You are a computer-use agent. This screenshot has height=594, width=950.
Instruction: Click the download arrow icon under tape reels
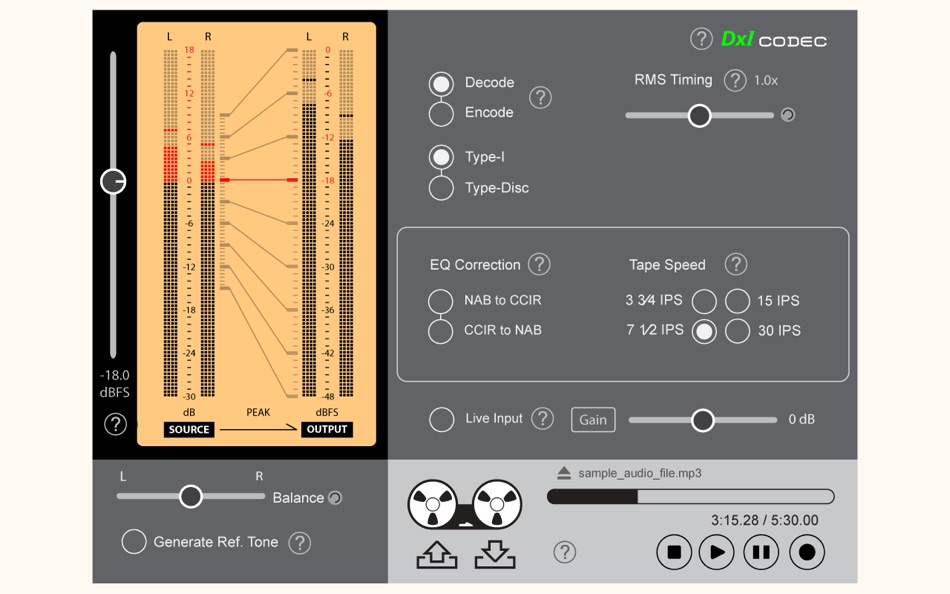click(x=495, y=555)
